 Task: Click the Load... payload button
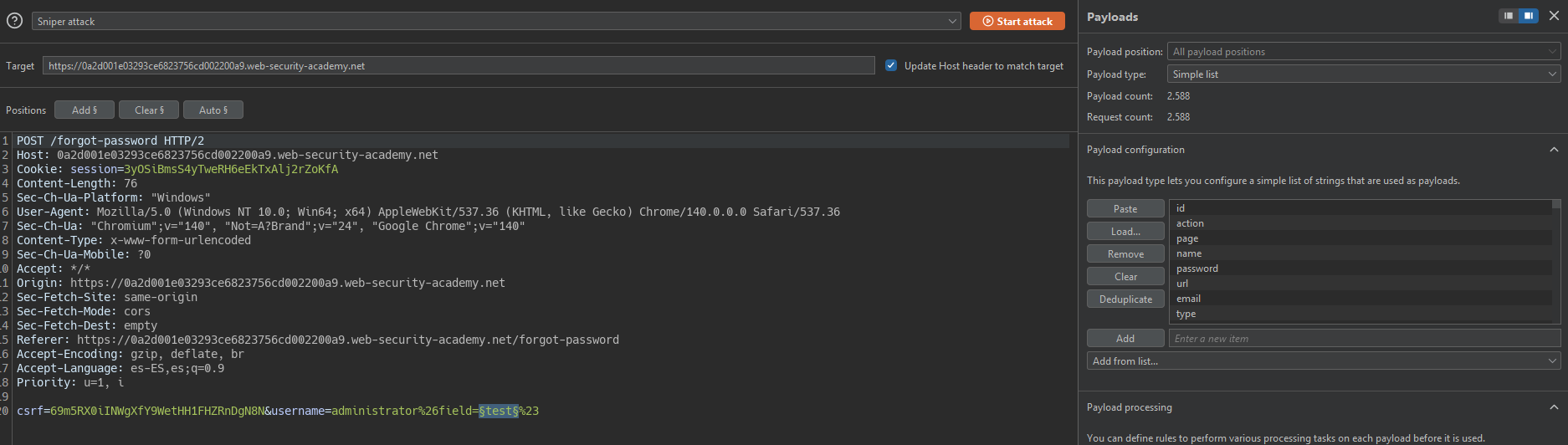point(1125,231)
